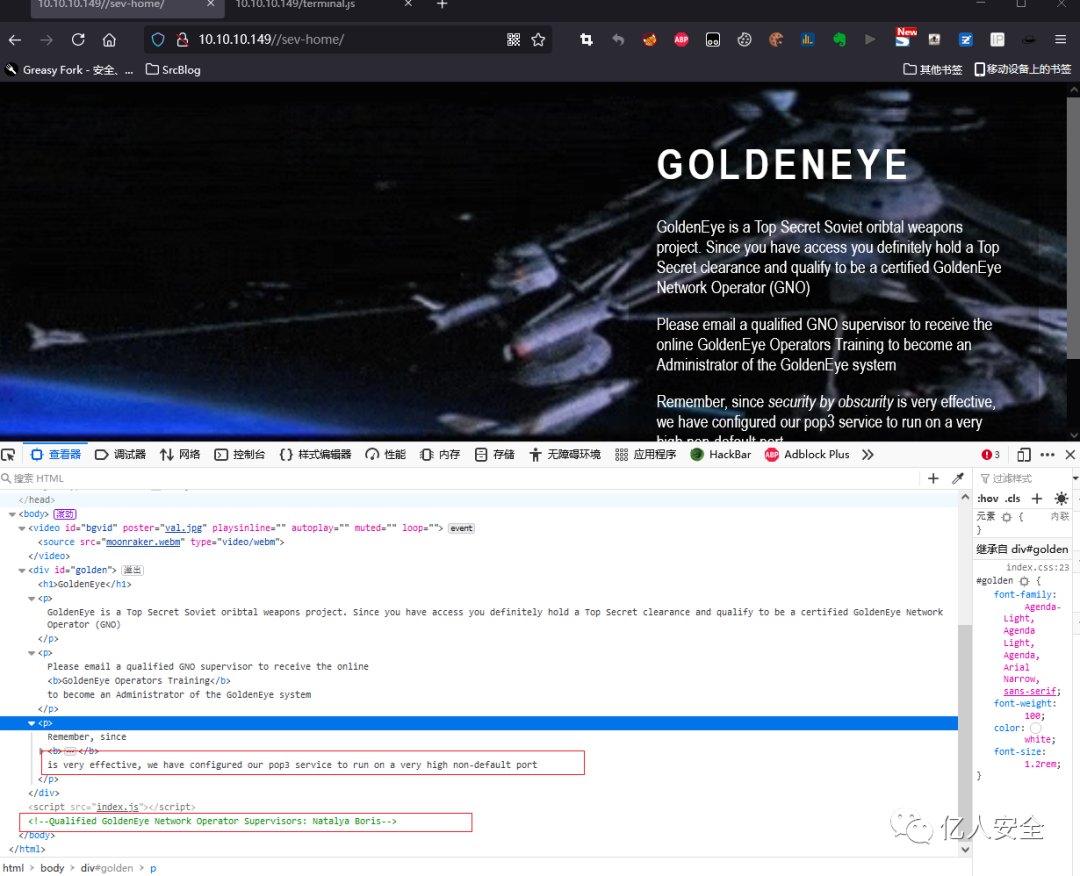Open the SrcBlog bookmark folder
The height and width of the screenshot is (876, 1080).
coord(173,70)
